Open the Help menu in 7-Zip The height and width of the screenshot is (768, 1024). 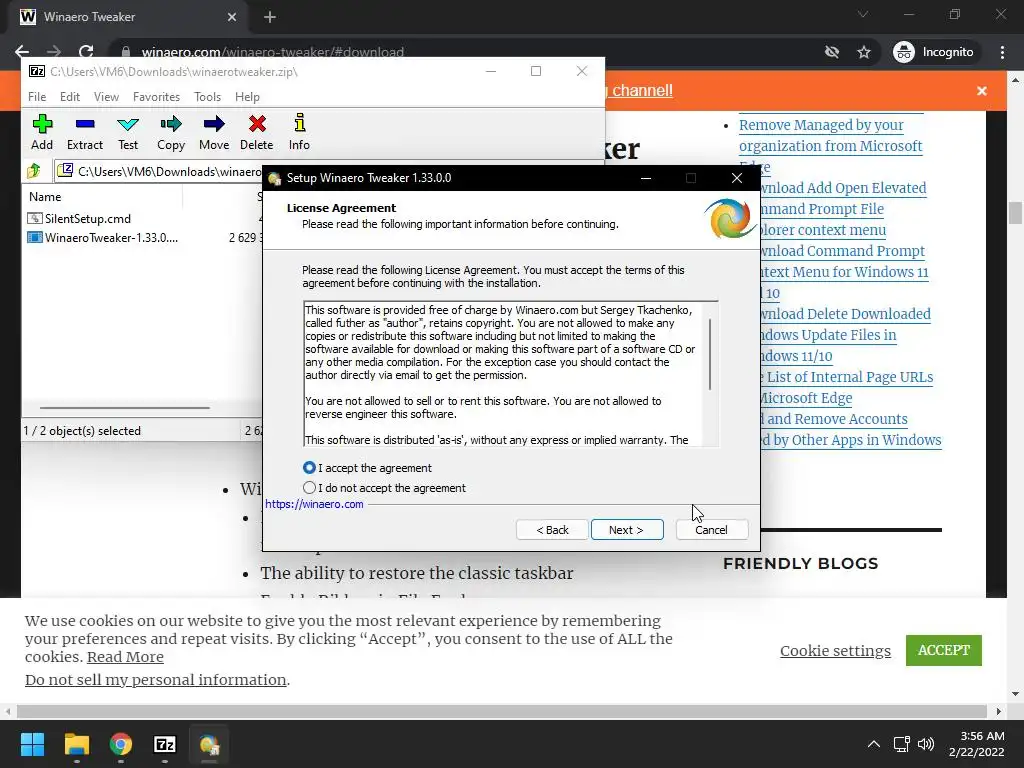pyautogui.click(x=247, y=97)
